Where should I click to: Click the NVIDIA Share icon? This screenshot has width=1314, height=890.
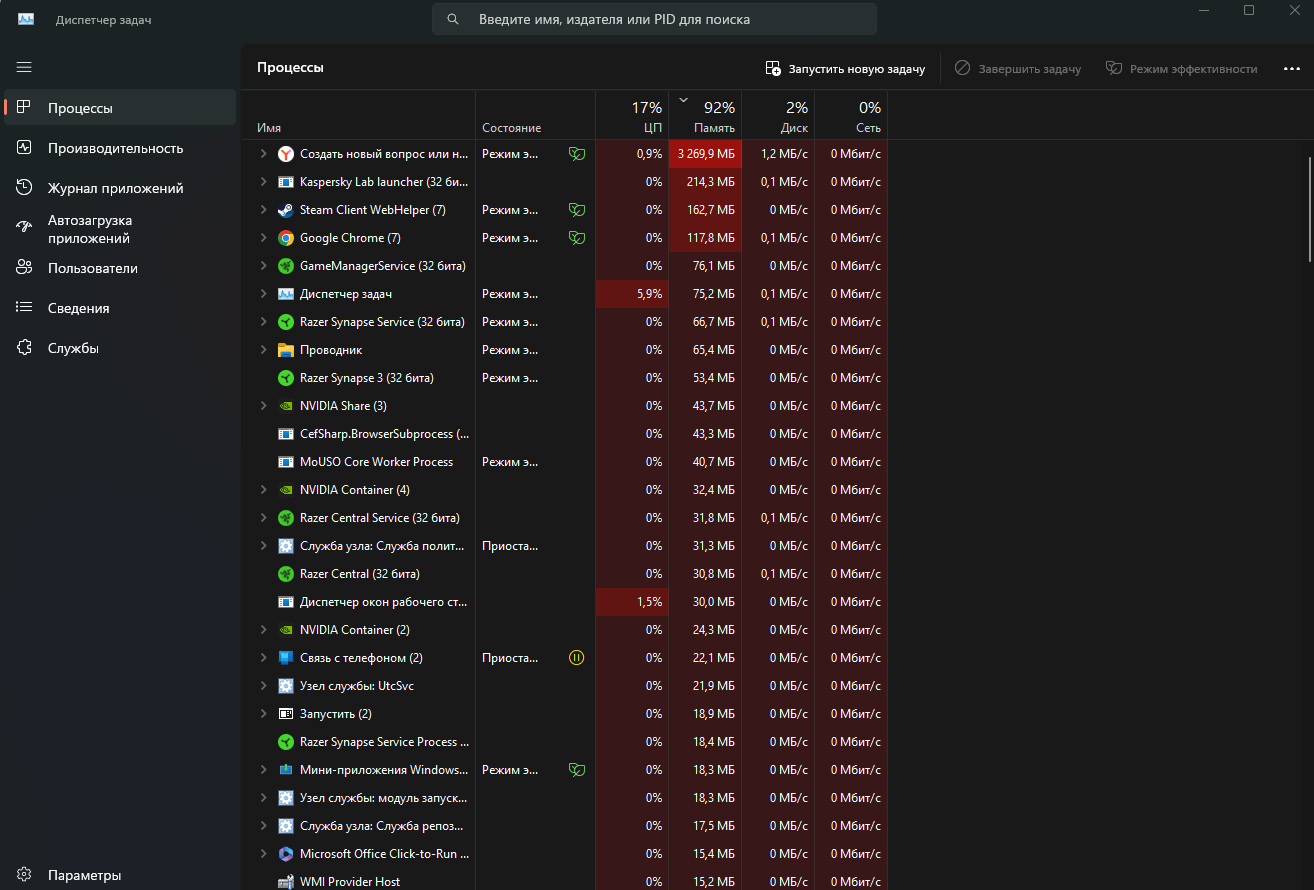(286, 406)
